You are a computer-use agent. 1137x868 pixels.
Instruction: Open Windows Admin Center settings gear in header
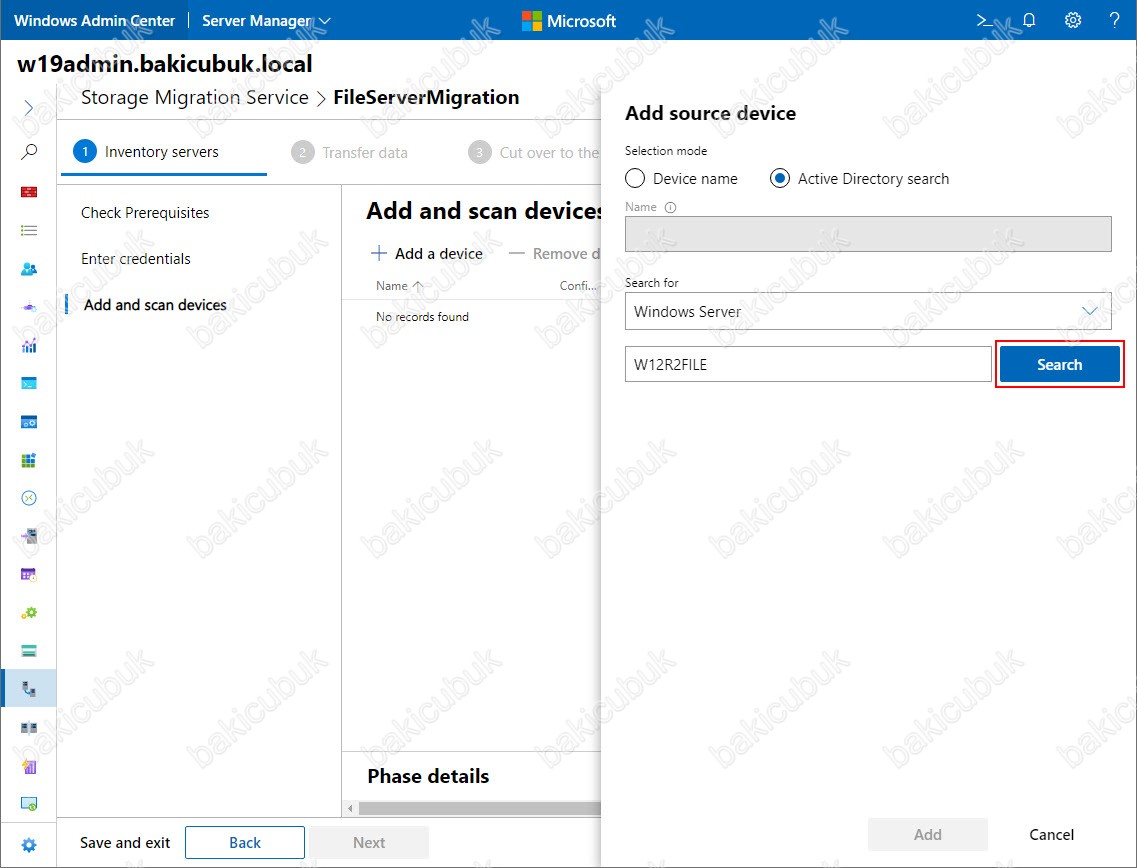click(1072, 20)
